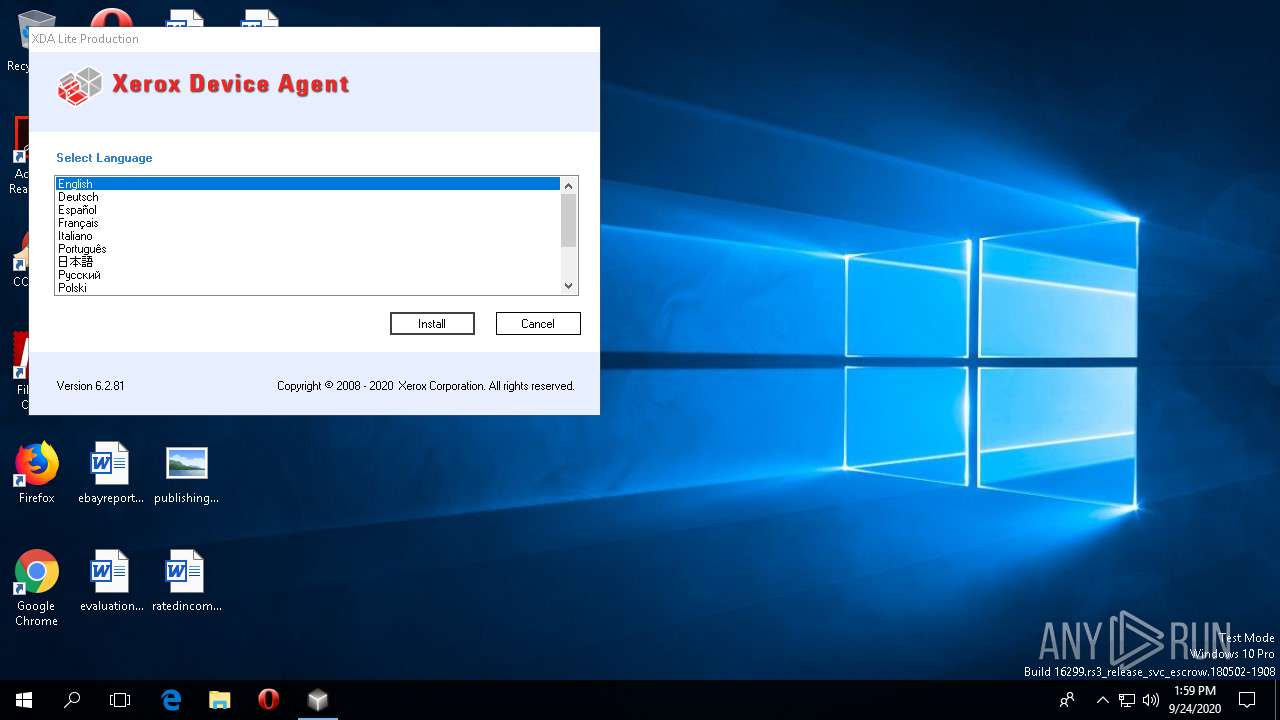
Task: Choose Italiano from the language list
Action: 308,236
